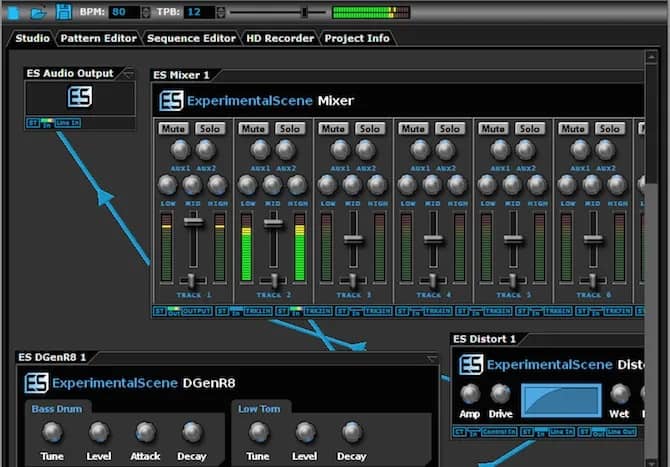Click the ES Mixer 1 title label

tap(182, 75)
